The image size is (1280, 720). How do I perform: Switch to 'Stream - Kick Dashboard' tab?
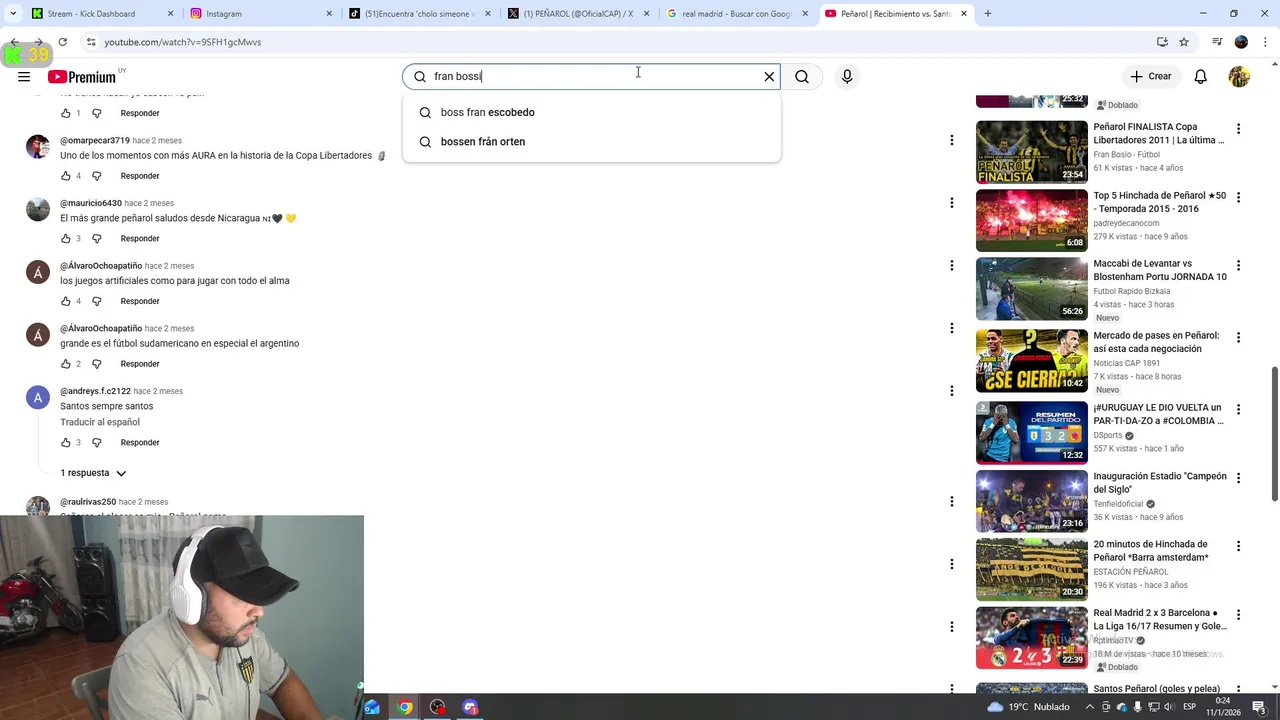click(x=100, y=14)
